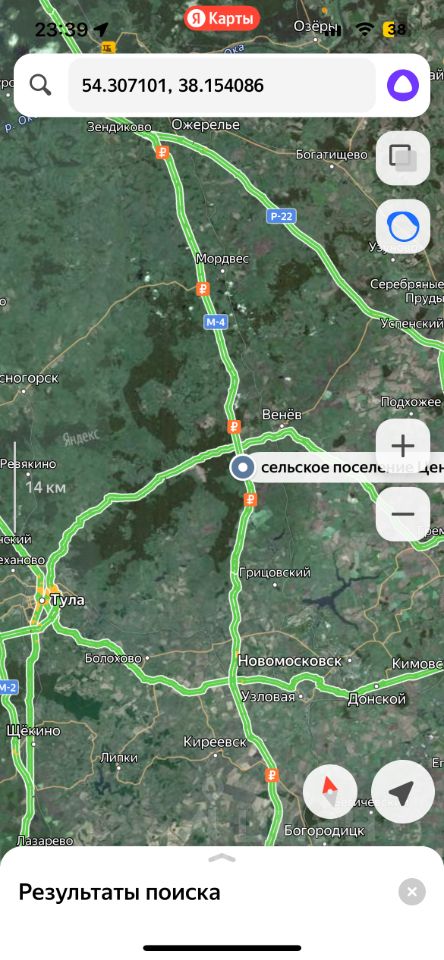
Task: Select the search result location pin
Action: [x=243, y=468]
